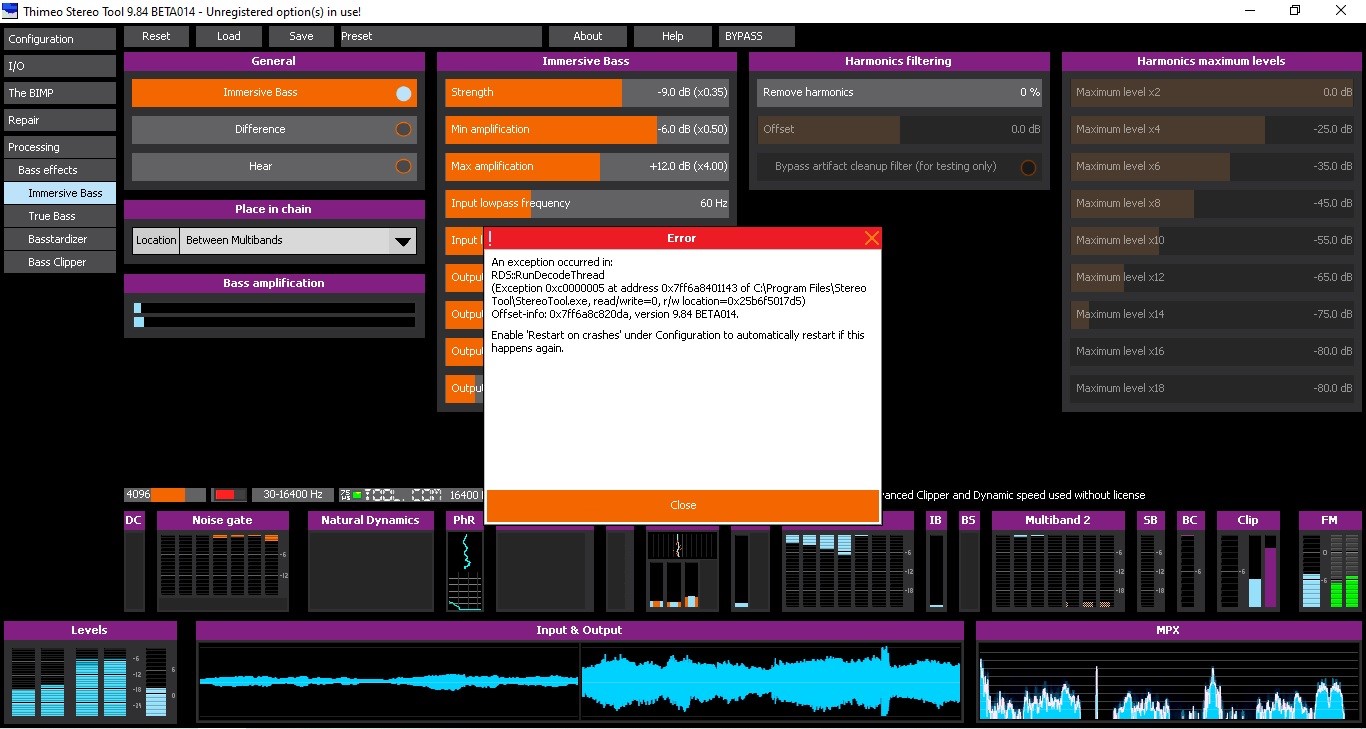Open the About page
The height and width of the screenshot is (729, 1366).
tap(588, 36)
